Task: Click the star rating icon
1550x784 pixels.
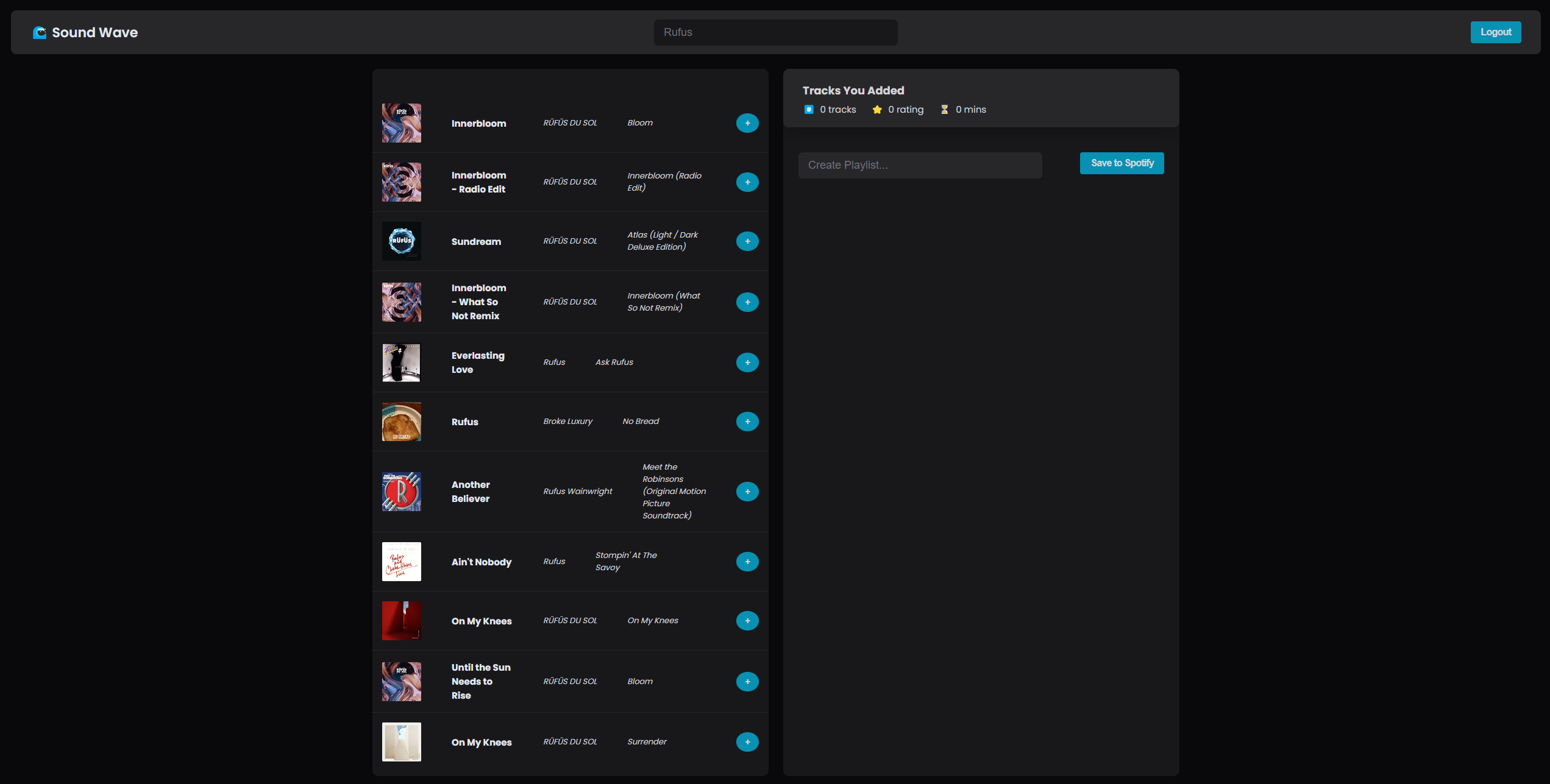Action: (877, 110)
